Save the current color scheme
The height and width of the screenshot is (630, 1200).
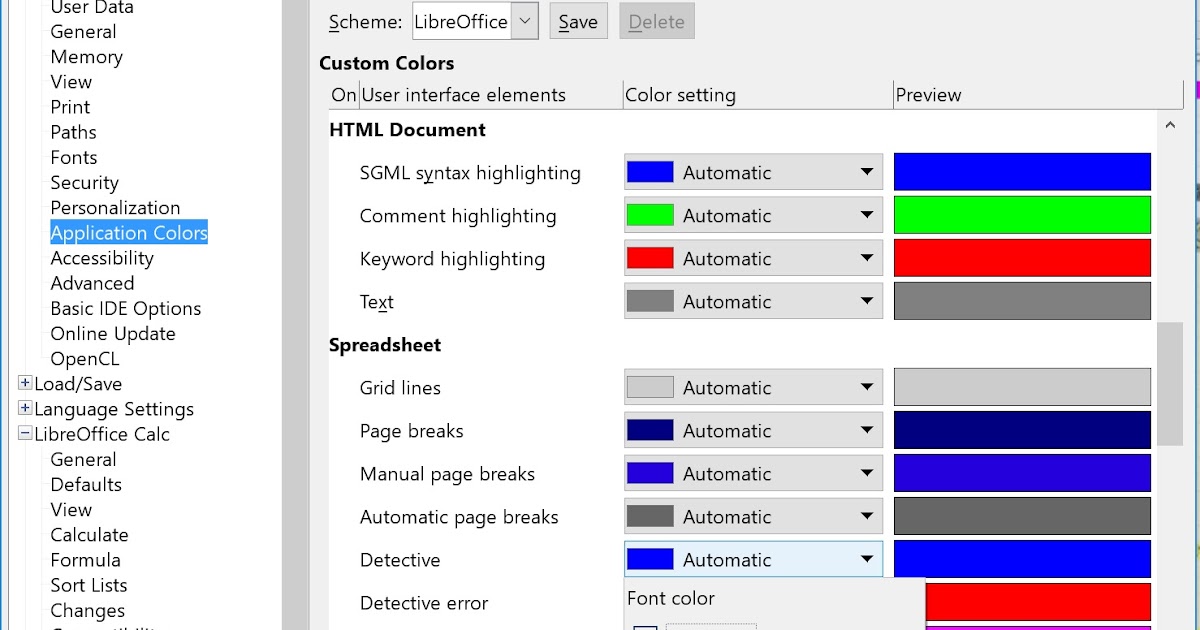click(x=578, y=20)
